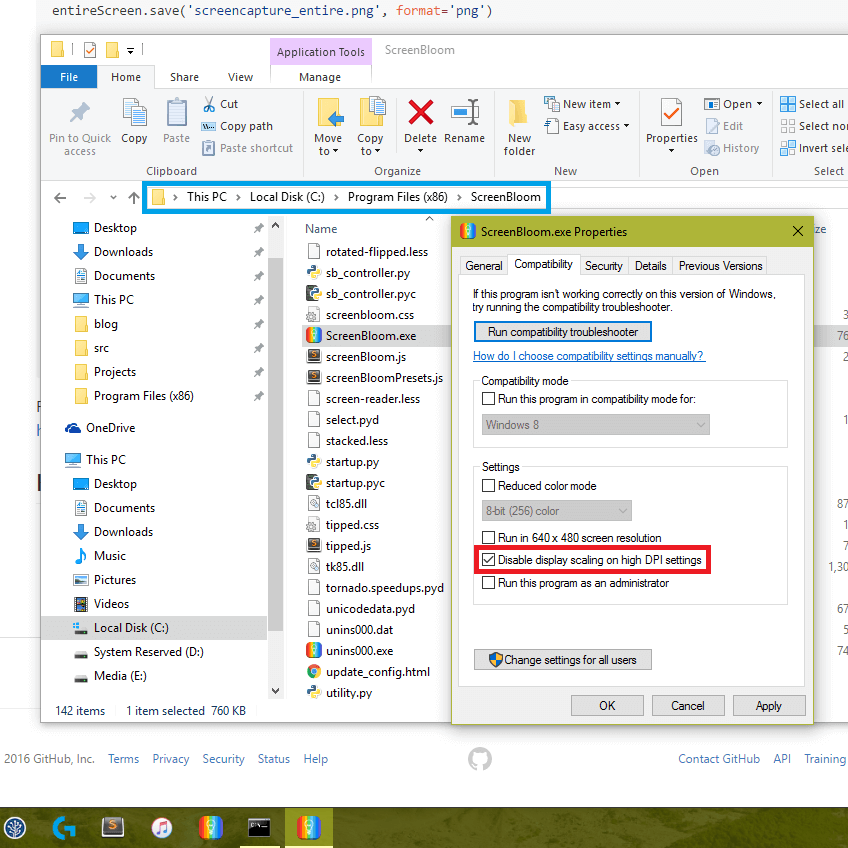Check the Reduced color mode box
The image size is (848, 848).
pyautogui.click(x=488, y=486)
